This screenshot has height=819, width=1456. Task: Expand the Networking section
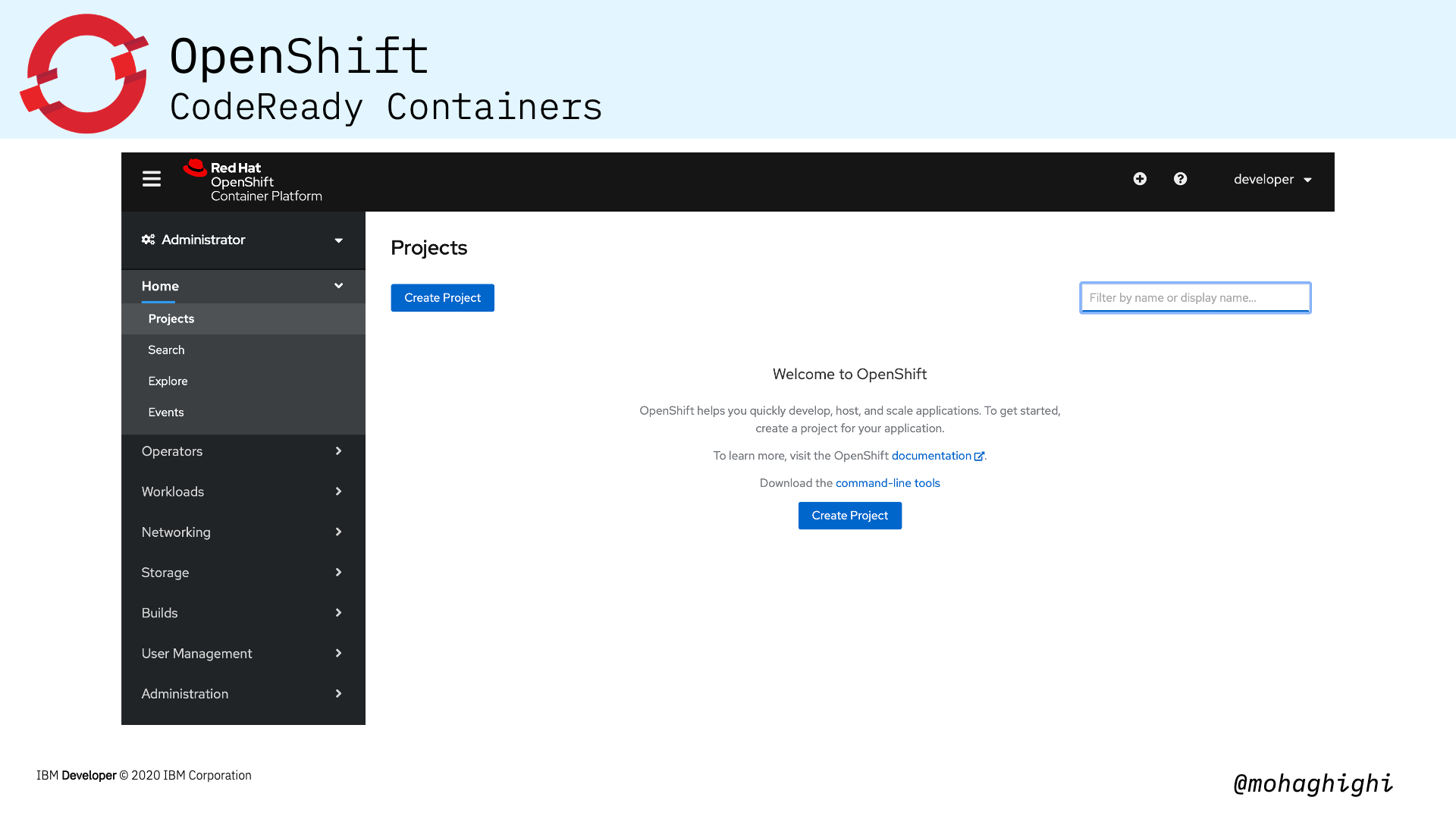click(243, 532)
